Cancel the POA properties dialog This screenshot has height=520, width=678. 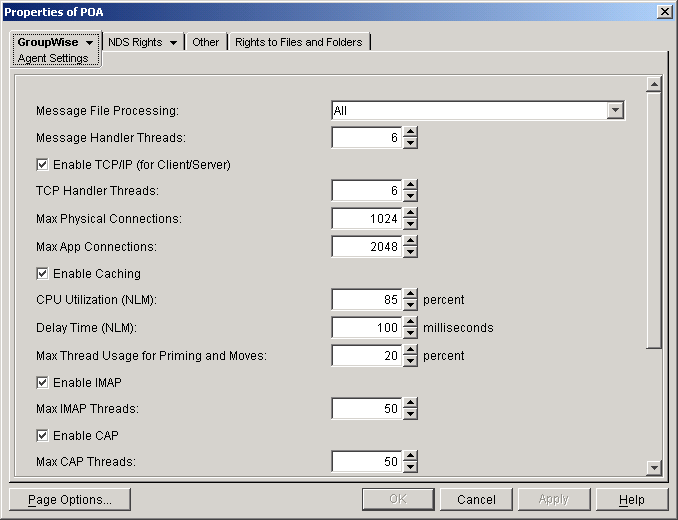coord(476,500)
